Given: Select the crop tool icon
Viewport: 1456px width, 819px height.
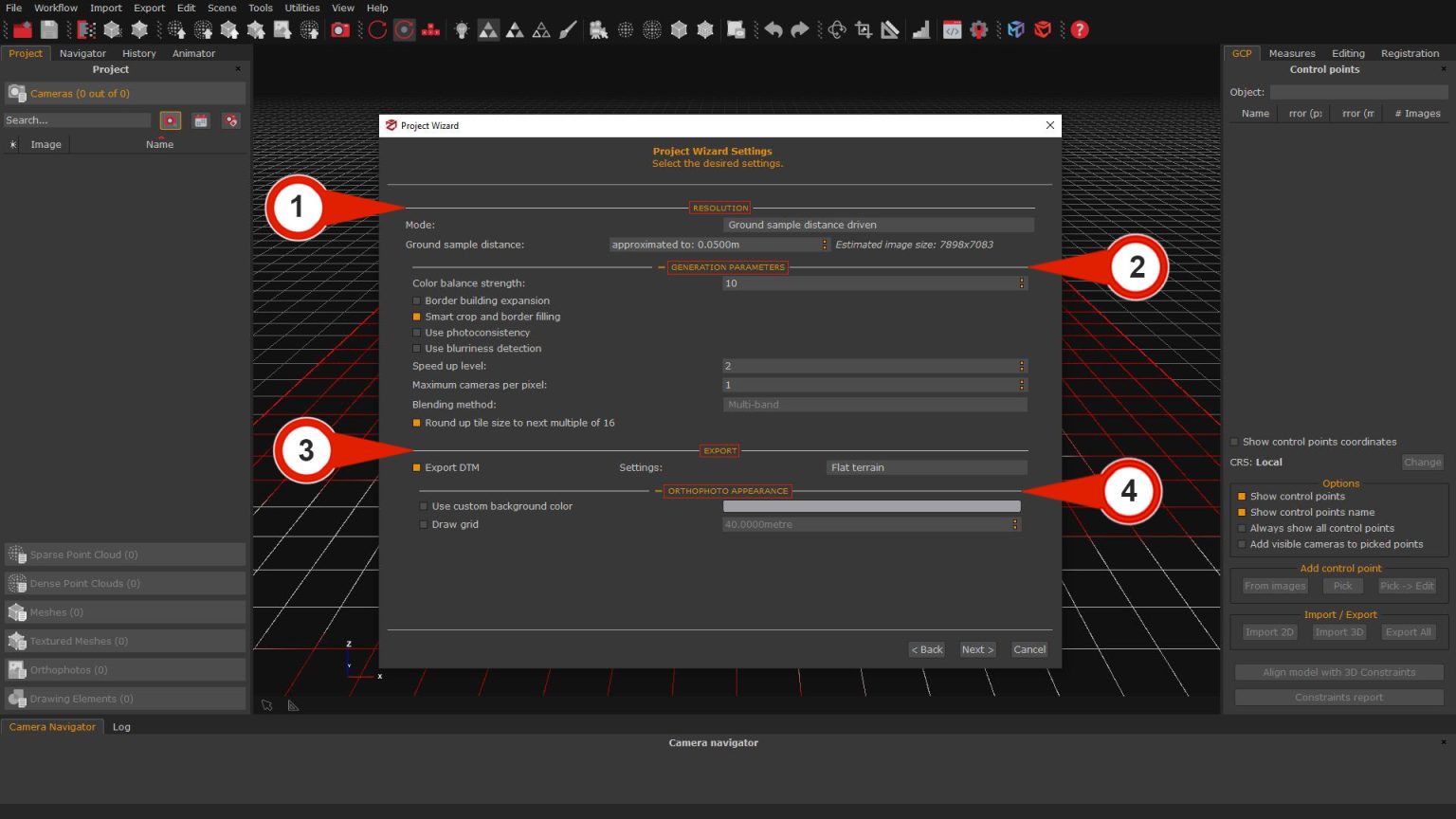Looking at the screenshot, I should (864, 29).
